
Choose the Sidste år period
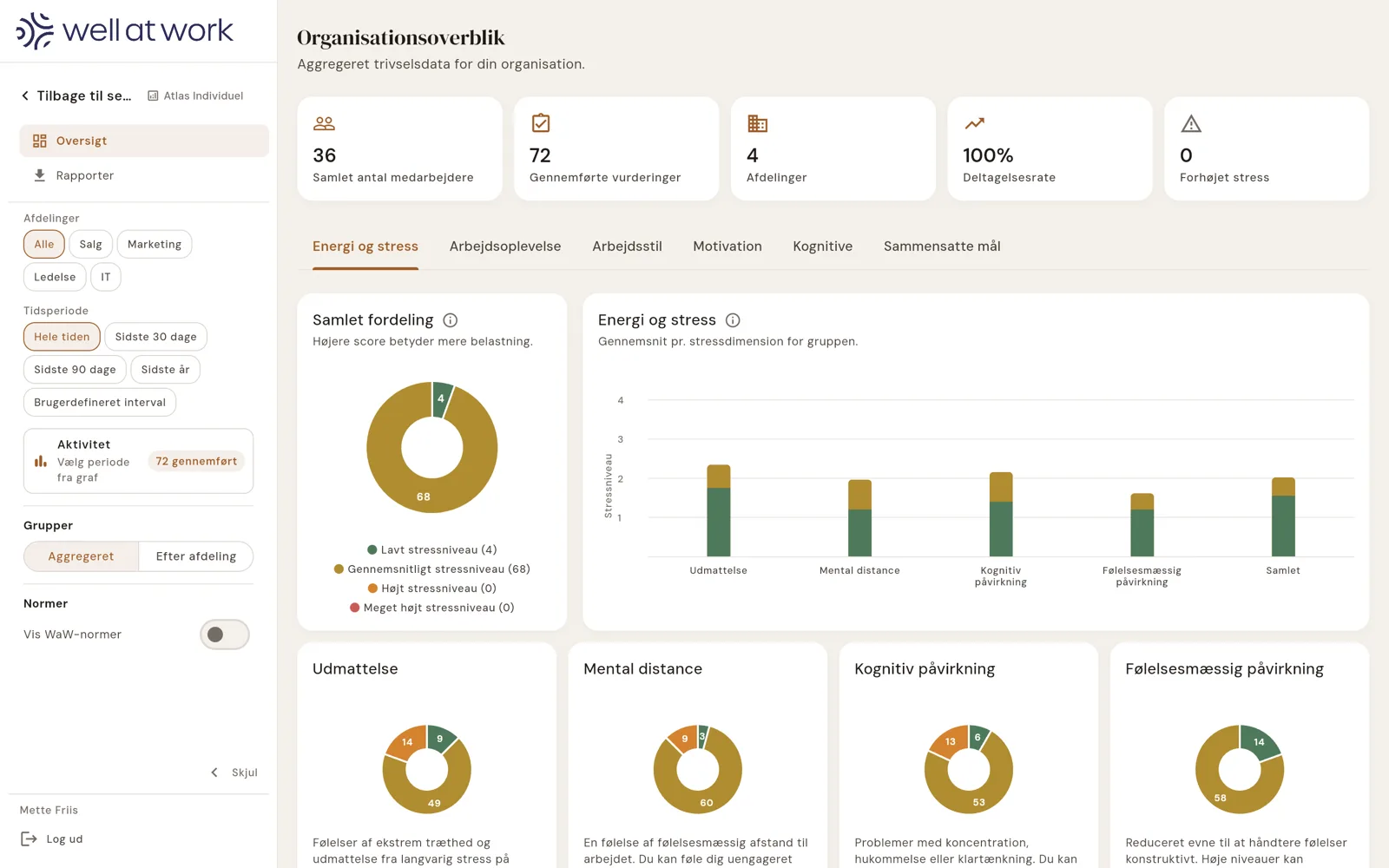pos(166,370)
